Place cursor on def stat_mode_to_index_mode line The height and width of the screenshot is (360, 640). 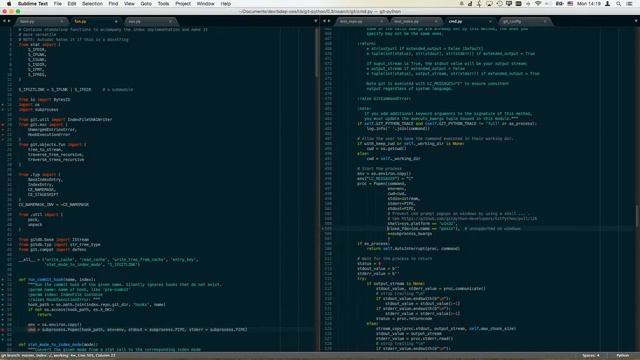58,344
